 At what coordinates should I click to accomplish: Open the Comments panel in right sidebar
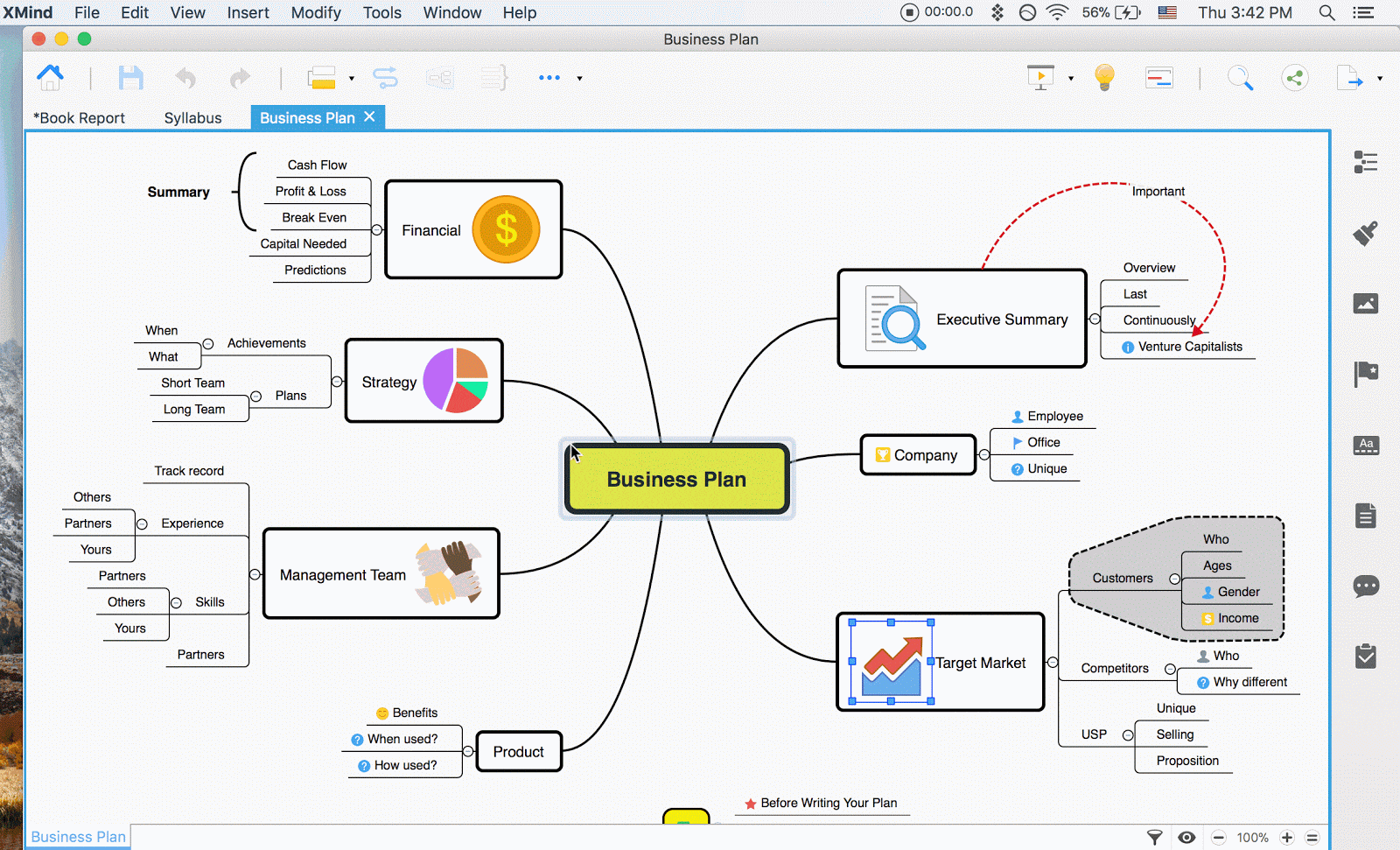[1366, 587]
